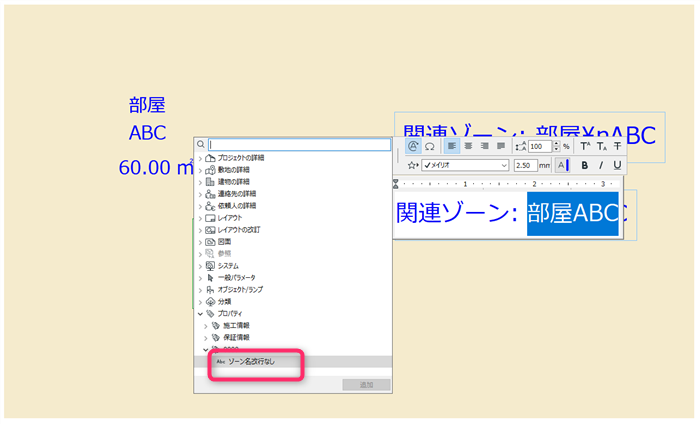This screenshot has width=700, height=424.
Task: Expand the 保証情報 property group
Action: (x=206, y=338)
